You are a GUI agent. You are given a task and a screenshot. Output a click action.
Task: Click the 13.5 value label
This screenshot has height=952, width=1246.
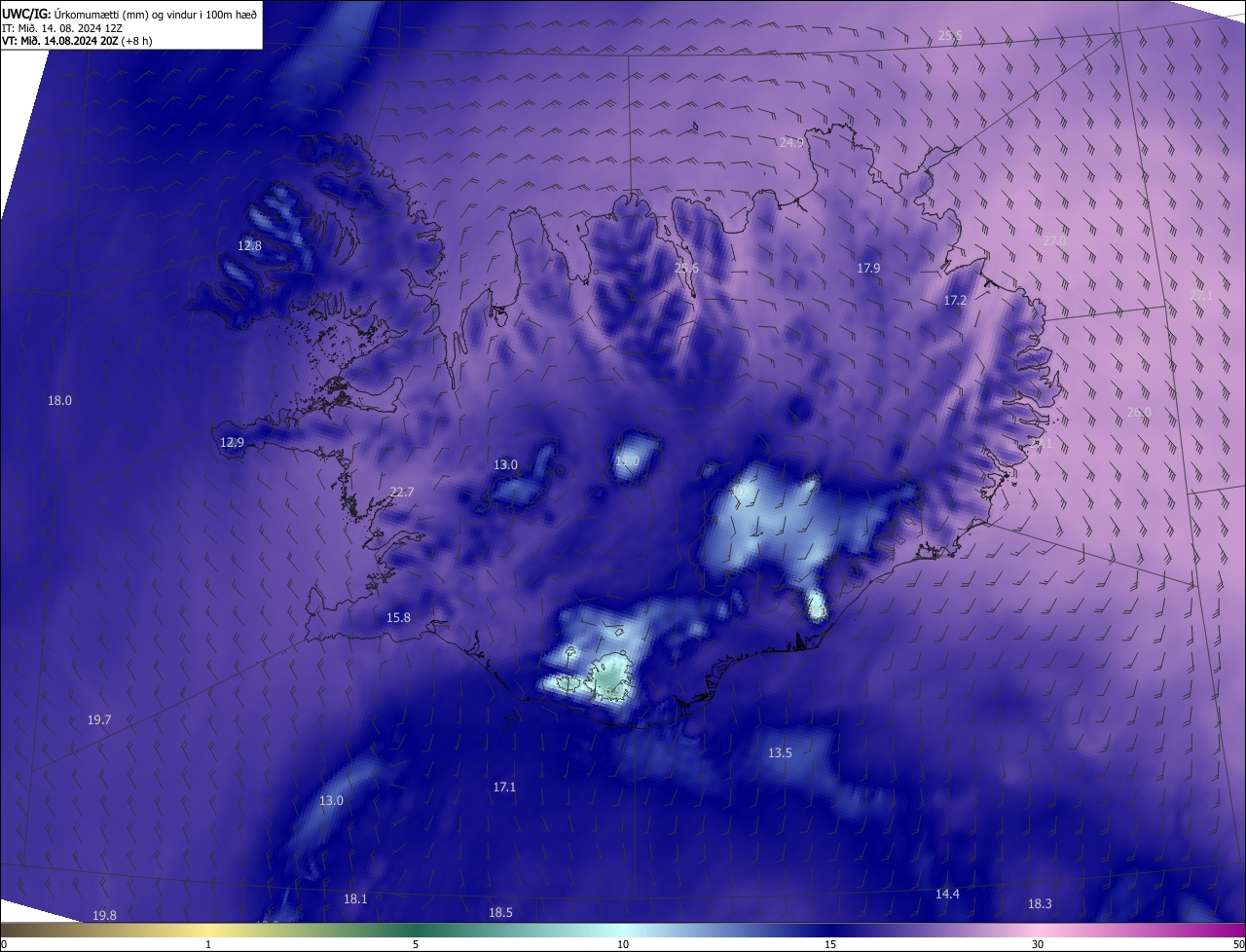pyautogui.click(x=780, y=753)
